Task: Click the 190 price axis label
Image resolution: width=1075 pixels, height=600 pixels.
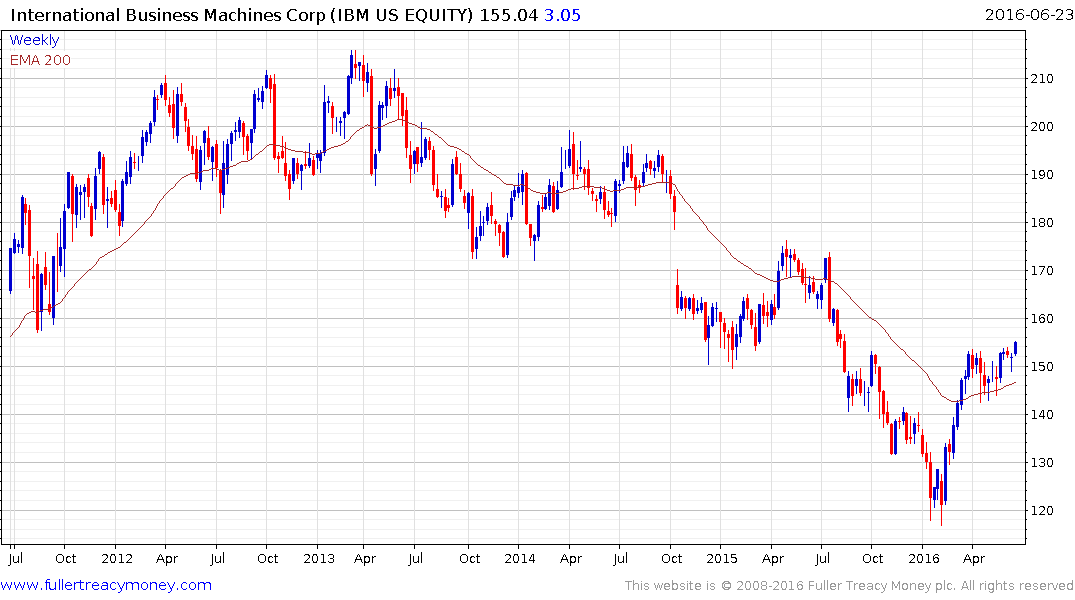Action: click(1041, 175)
